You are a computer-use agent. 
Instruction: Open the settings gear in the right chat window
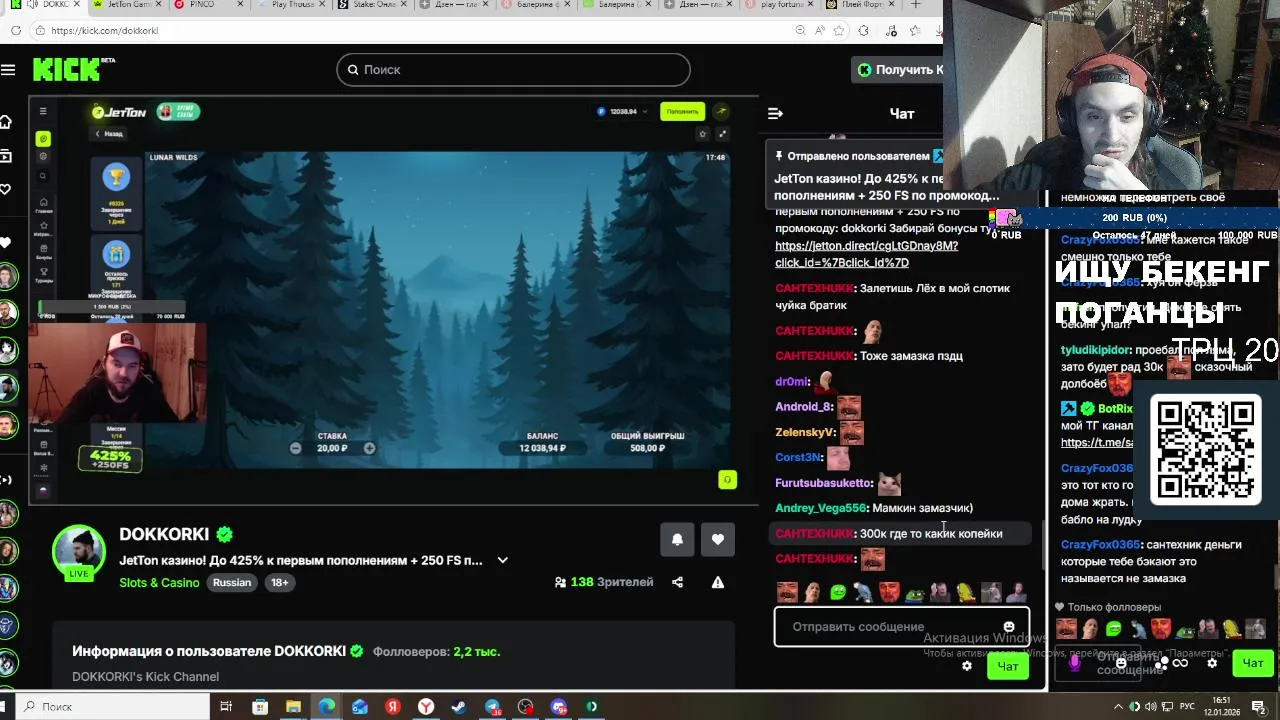[1212, 663]
